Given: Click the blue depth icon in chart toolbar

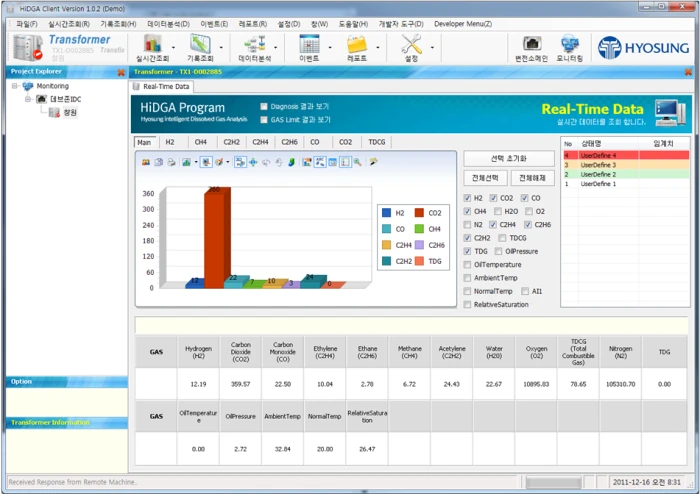Looking at the screenshot, I should pos(292,162).
